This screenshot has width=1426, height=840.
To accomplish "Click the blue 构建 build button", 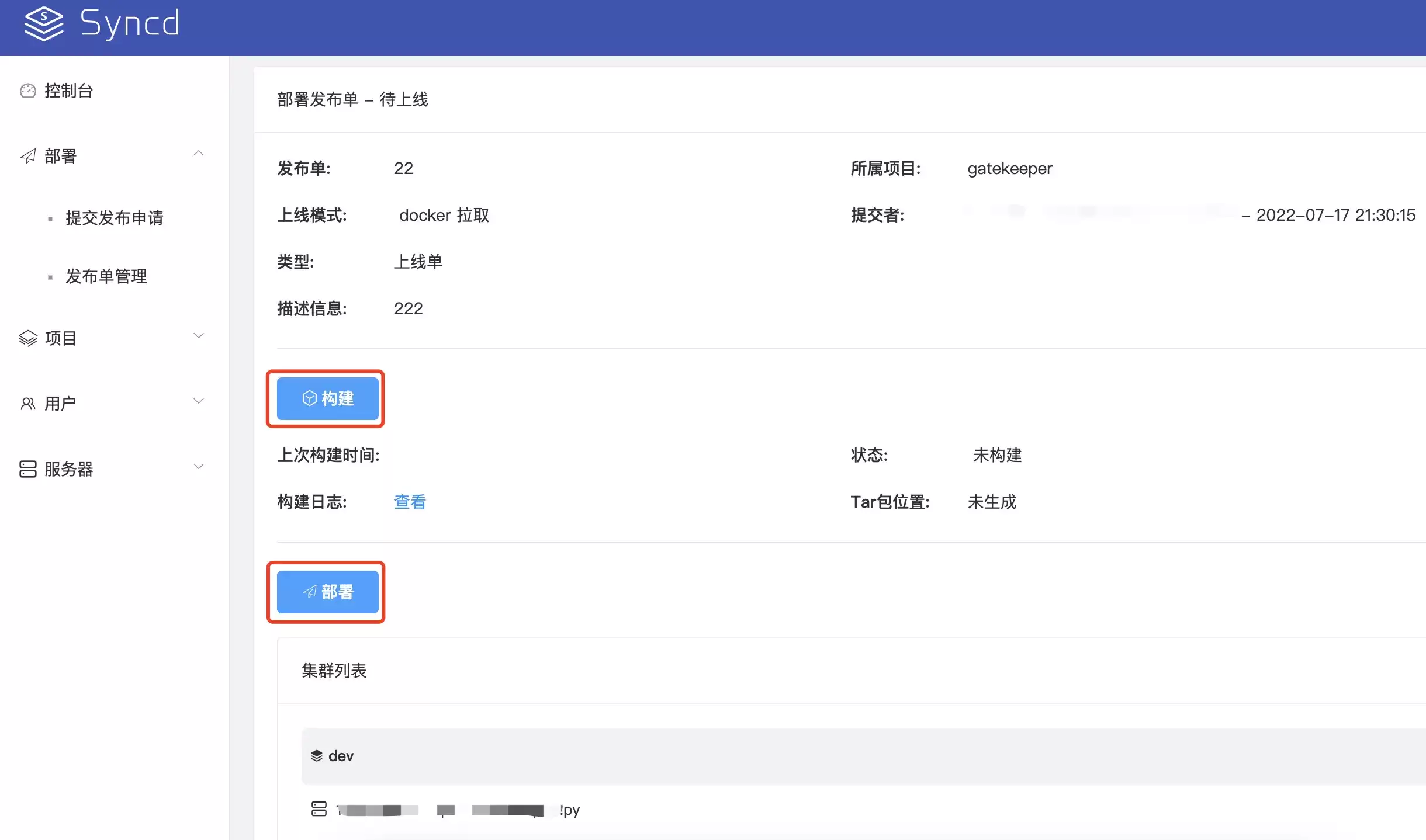I will (328, 398).
